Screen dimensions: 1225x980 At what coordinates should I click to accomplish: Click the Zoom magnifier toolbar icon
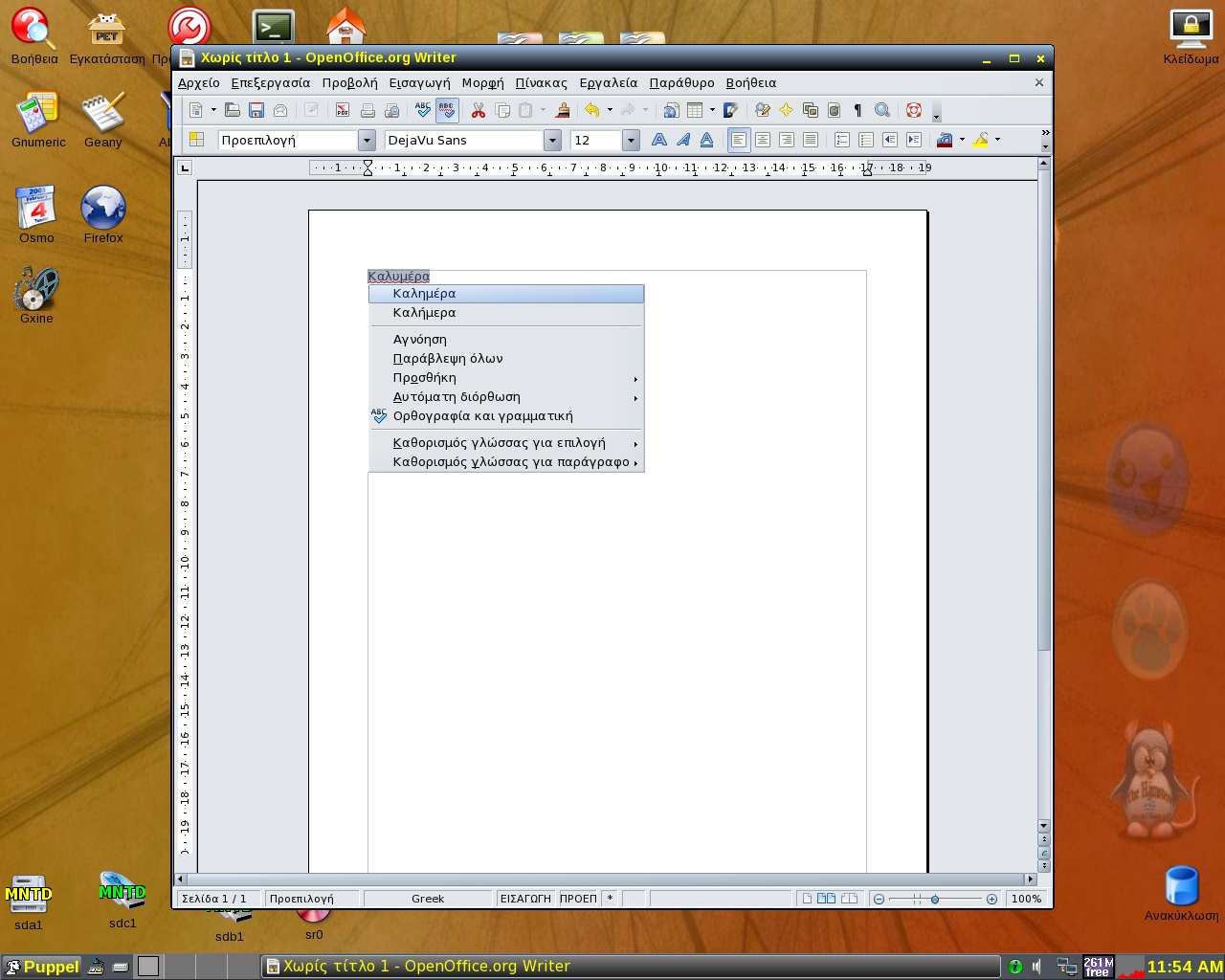point(882,110)
